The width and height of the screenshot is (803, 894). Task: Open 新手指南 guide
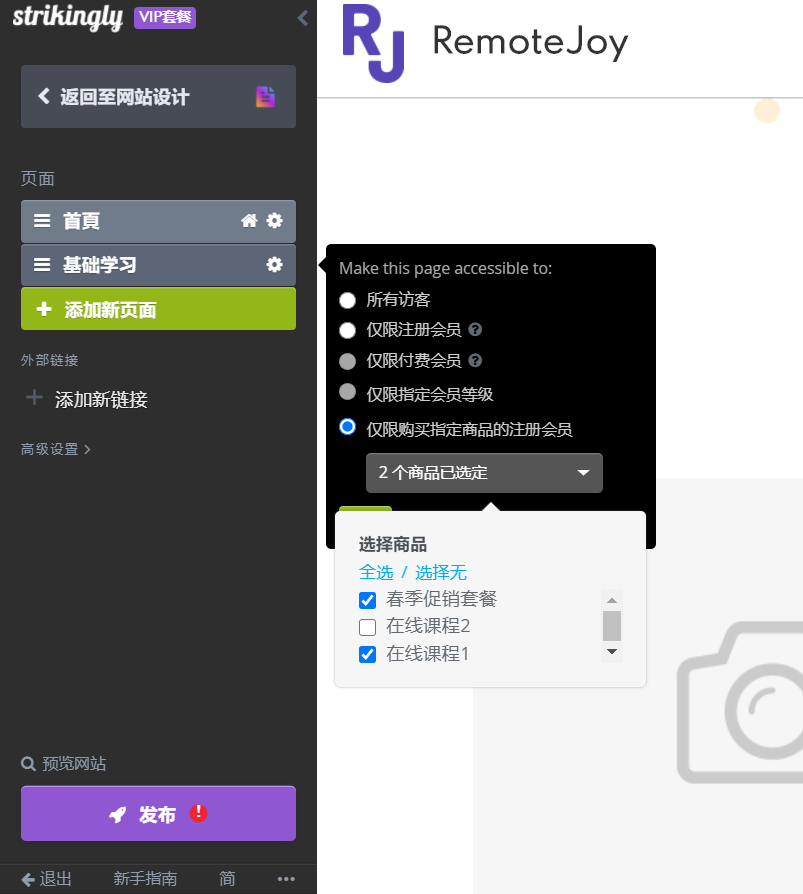(145, 879)
